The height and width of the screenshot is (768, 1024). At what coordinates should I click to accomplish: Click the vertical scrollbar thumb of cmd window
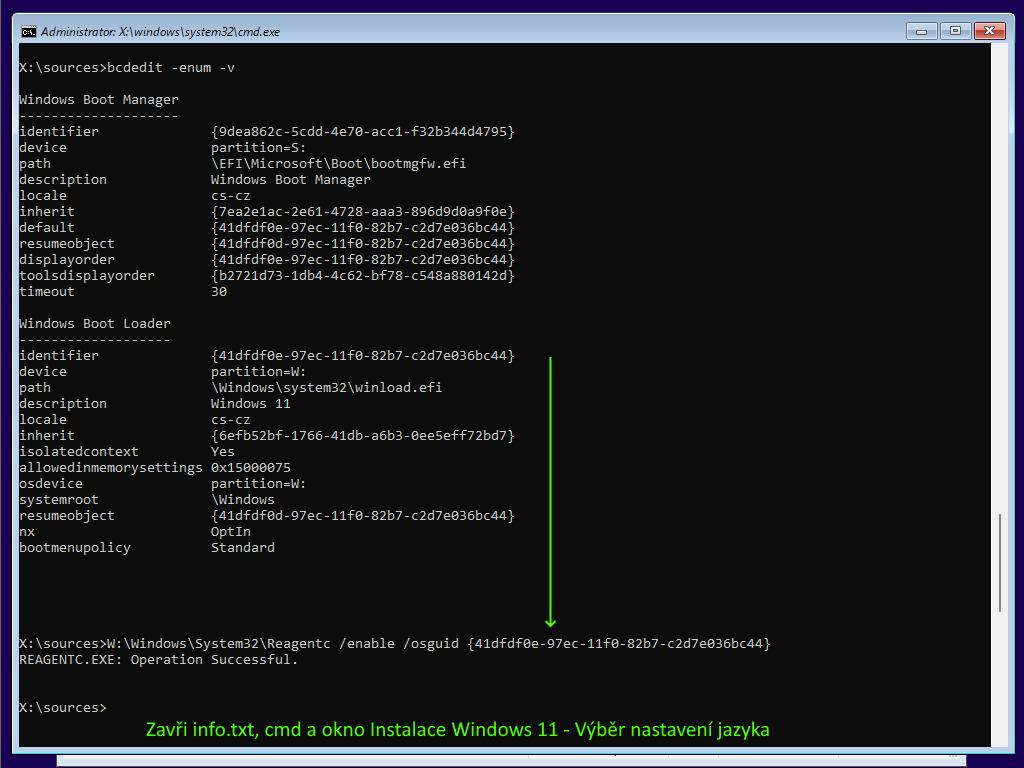tap(1000, 563)
